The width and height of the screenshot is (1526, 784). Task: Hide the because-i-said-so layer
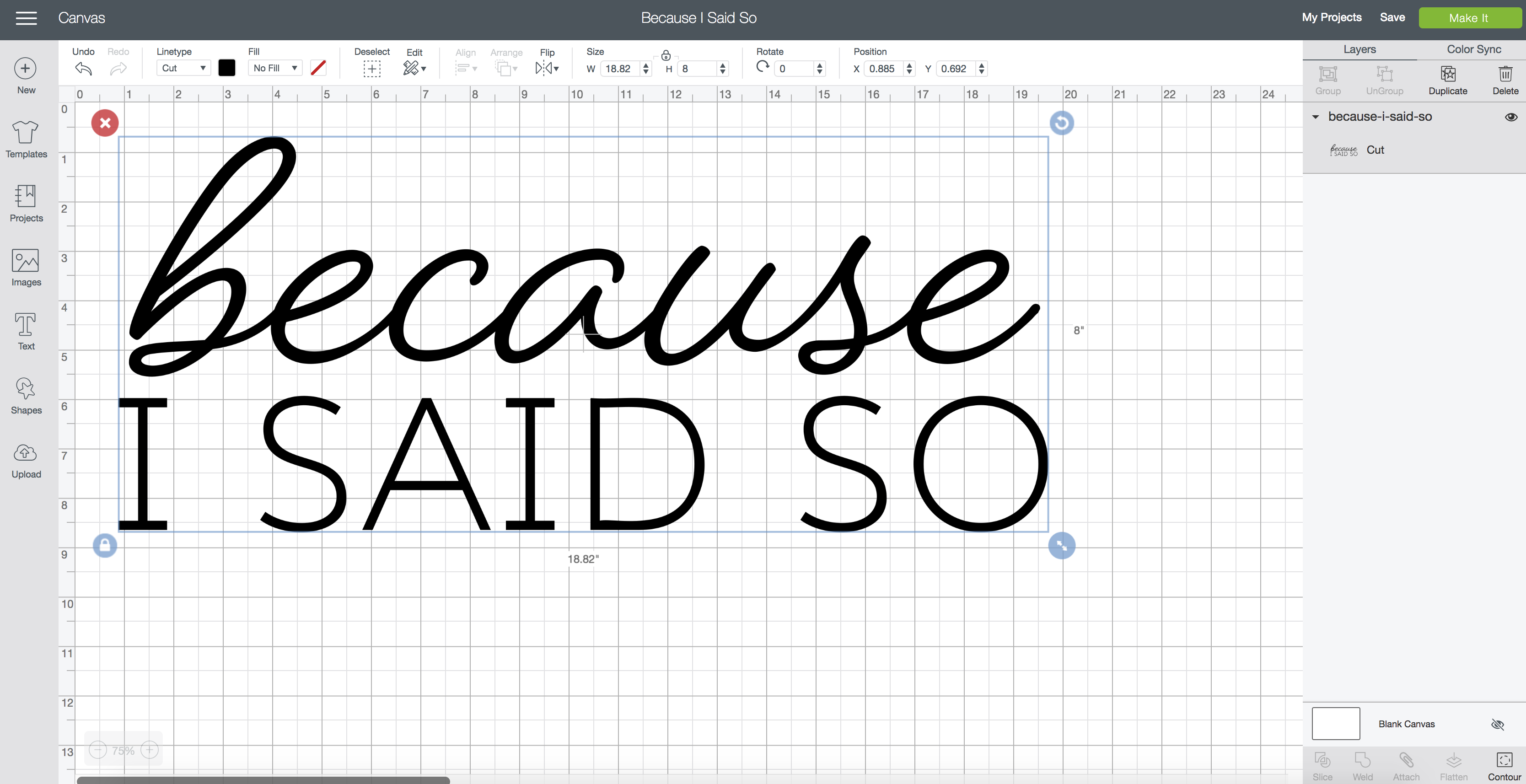pos(1511,117)
